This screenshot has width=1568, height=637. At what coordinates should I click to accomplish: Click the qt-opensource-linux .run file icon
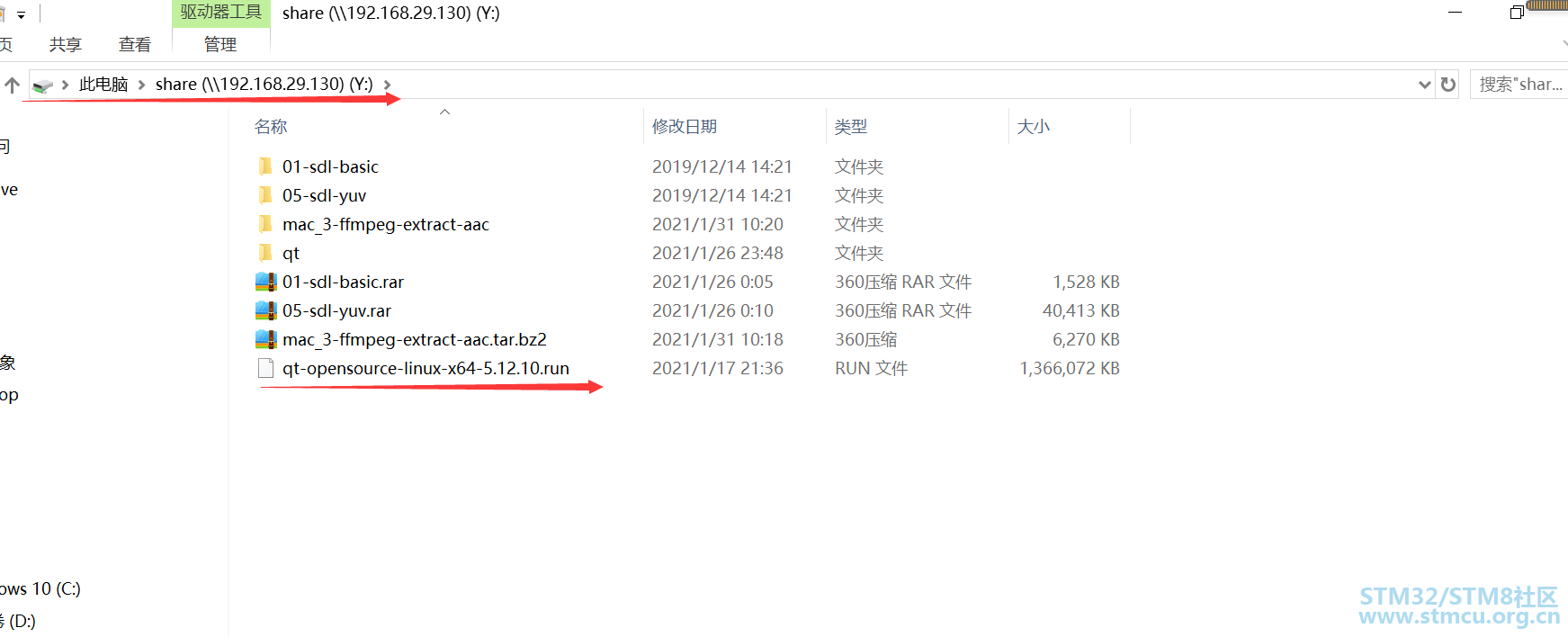tap(265, 368)
